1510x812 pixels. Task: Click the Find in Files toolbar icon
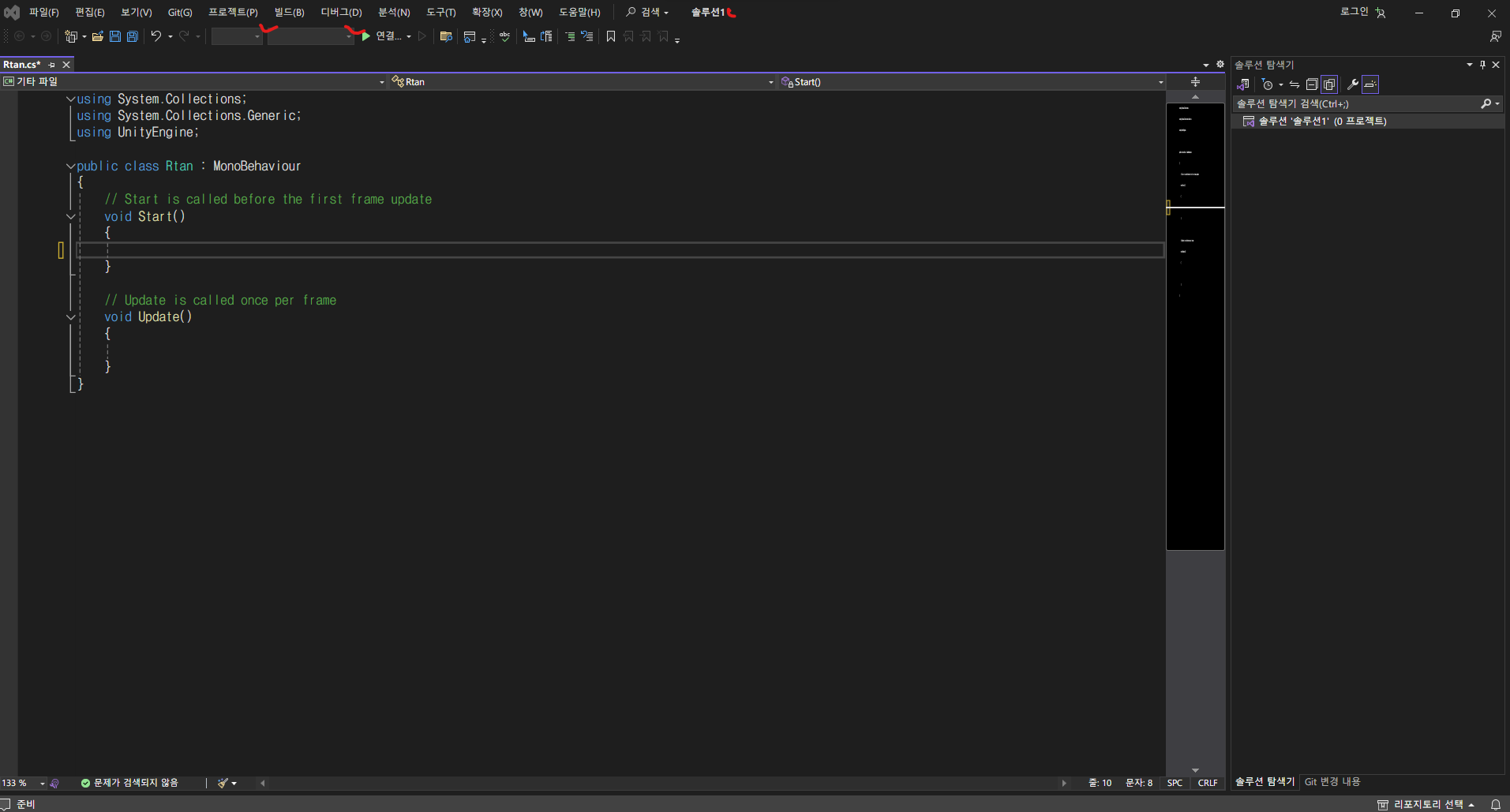coord(446,36)
